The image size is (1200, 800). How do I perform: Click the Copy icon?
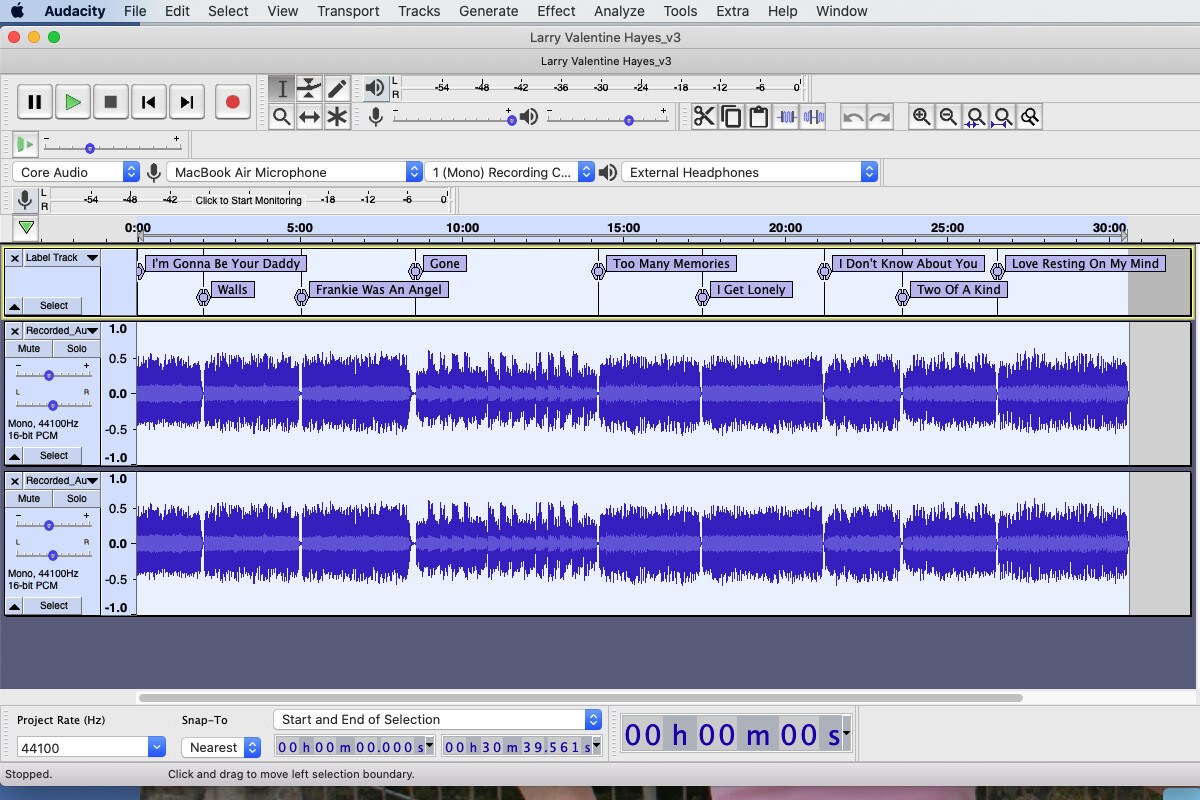tap(731, 117)
